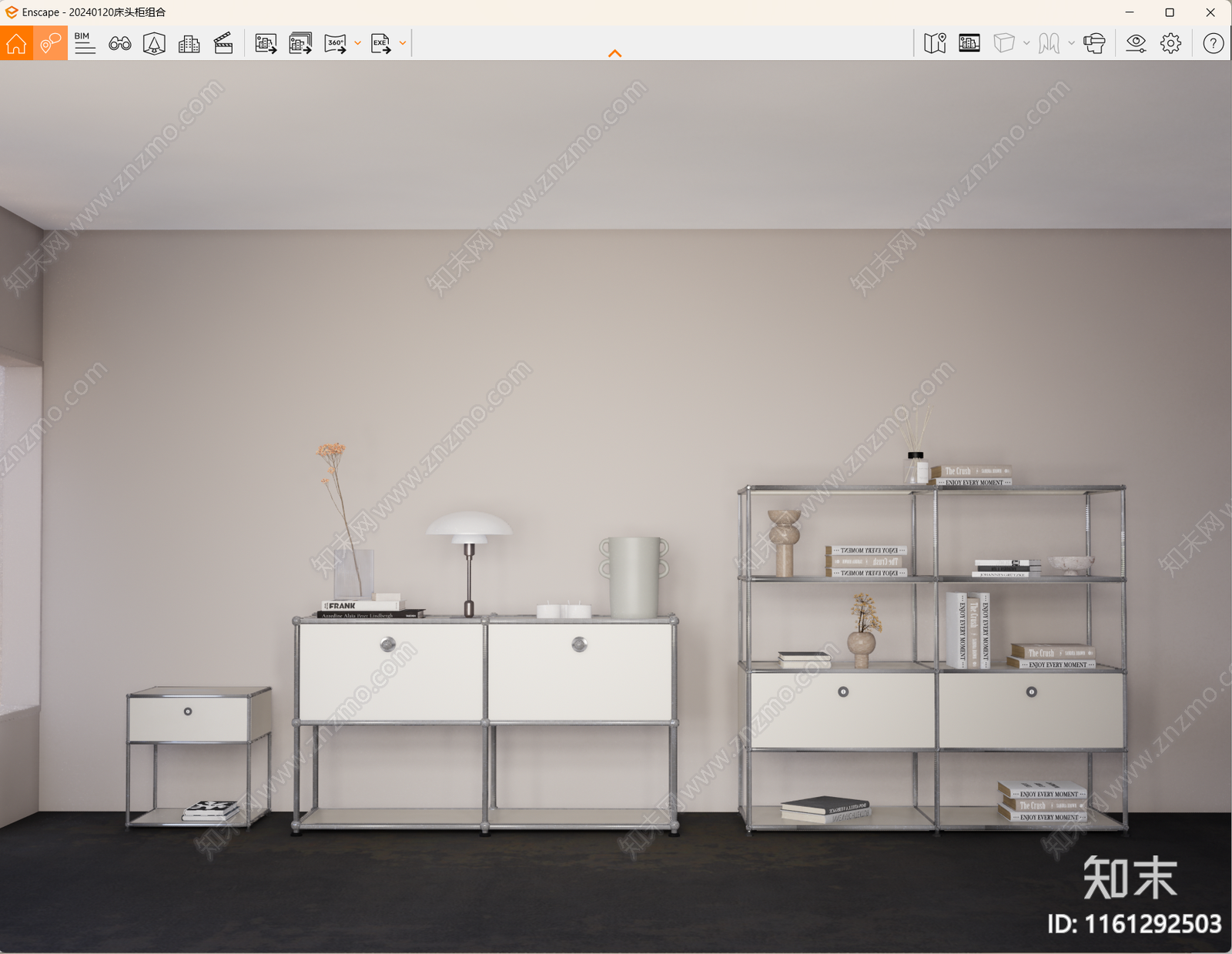Image resolution: width=1232 pixels, height=954 pixels.
Task: Expand the EXE export dropdown arrow
Action: click(403, 43)
